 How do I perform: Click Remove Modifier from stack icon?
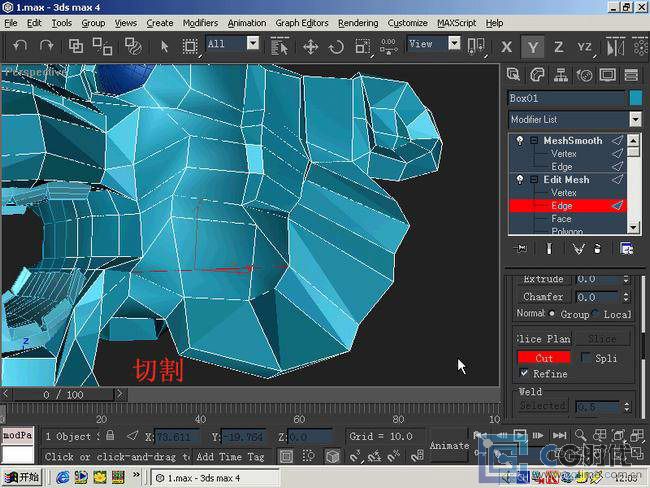coord(597,249)
